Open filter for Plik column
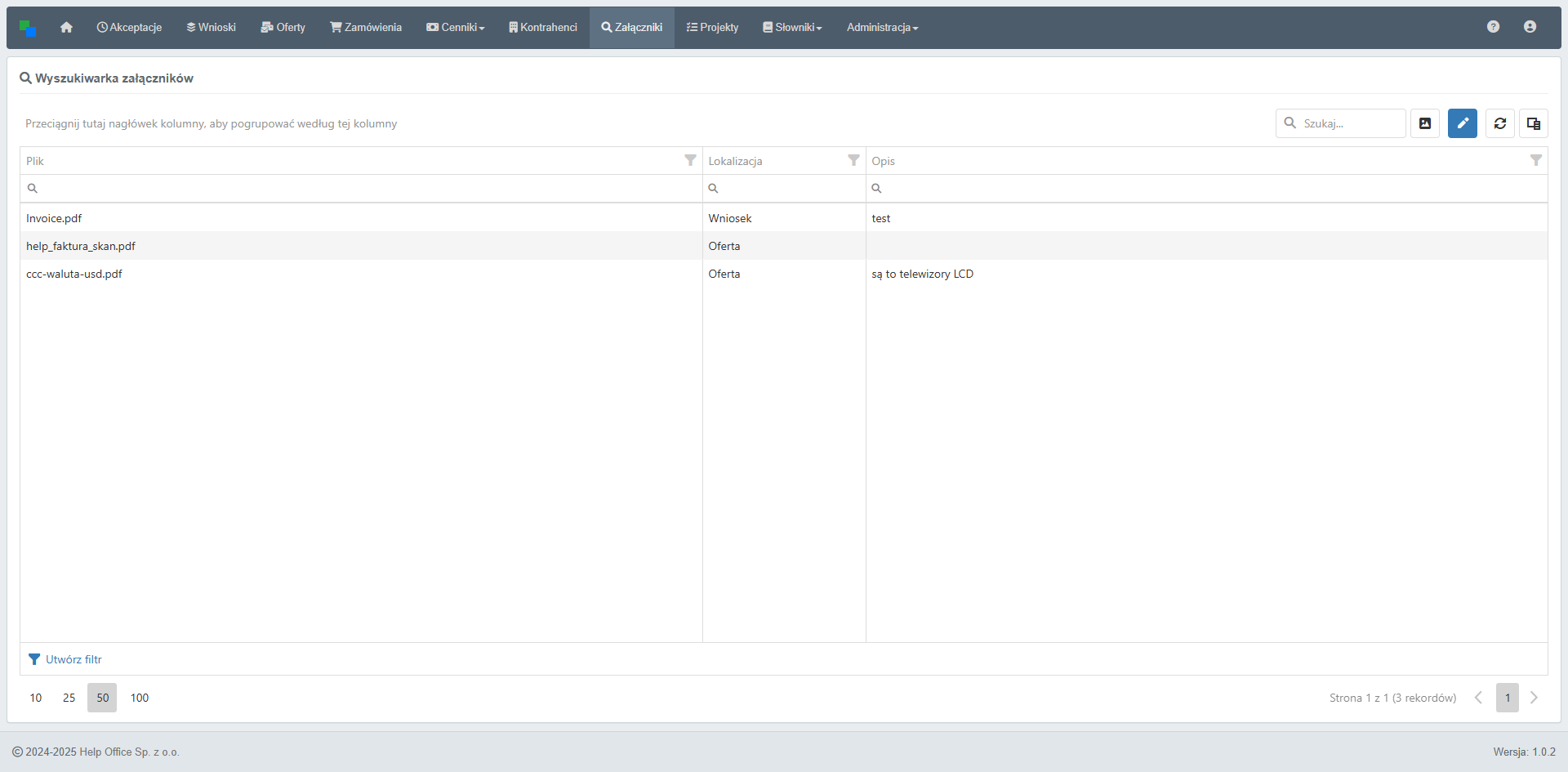Viewport: 1568px width, 772px height. tap(690, 161)
